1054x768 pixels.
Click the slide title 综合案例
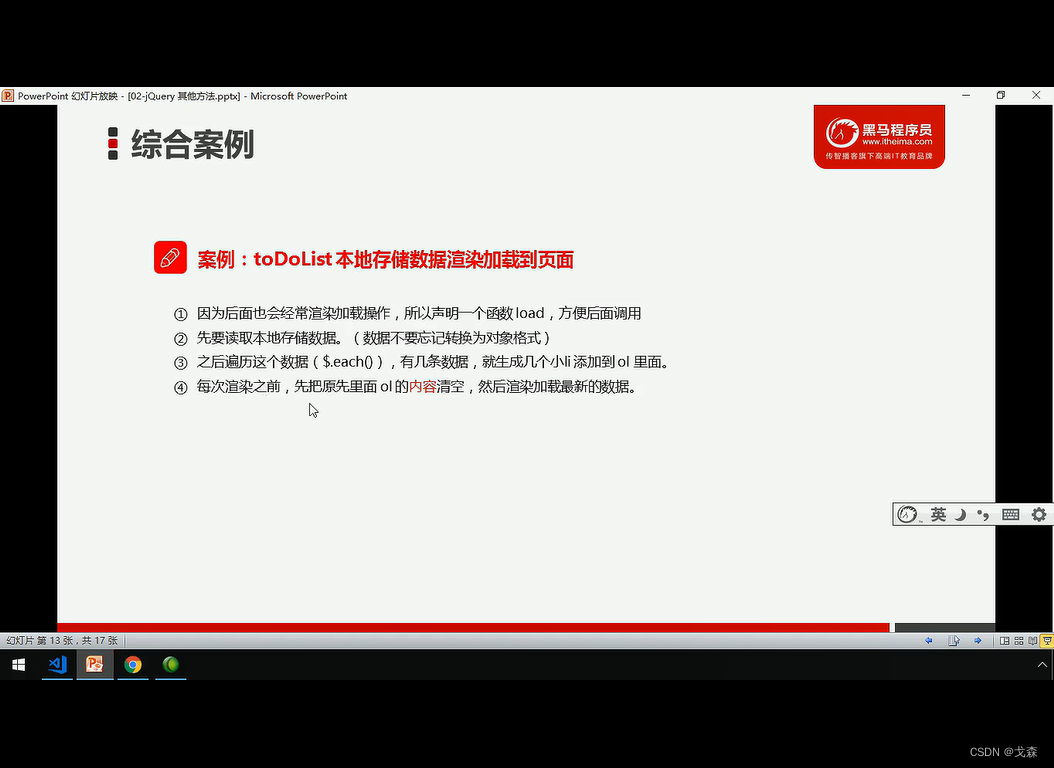[192, 144]
